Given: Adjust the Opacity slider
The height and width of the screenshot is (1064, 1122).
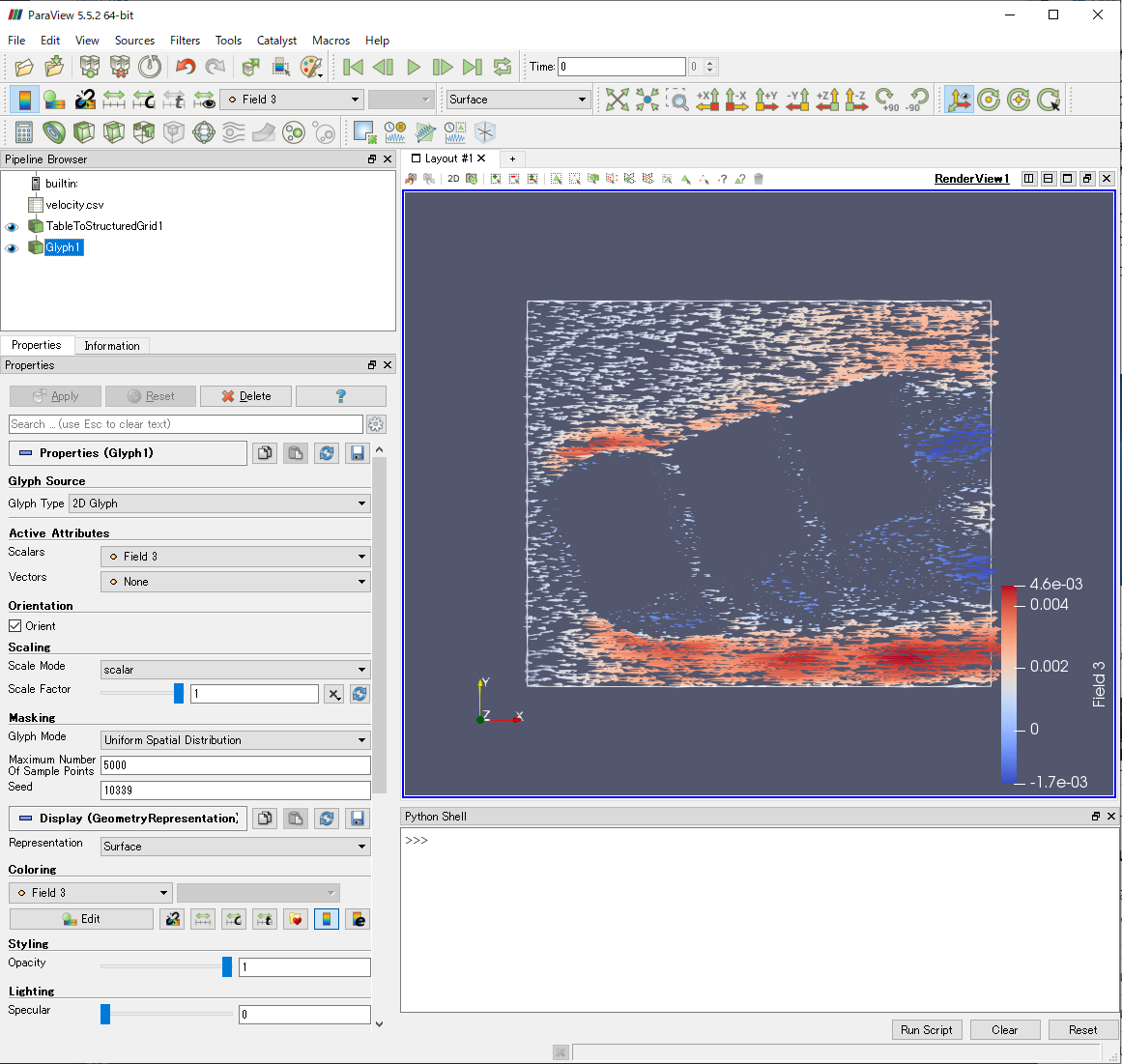Looking at the screenshot, I should [225, 965].
